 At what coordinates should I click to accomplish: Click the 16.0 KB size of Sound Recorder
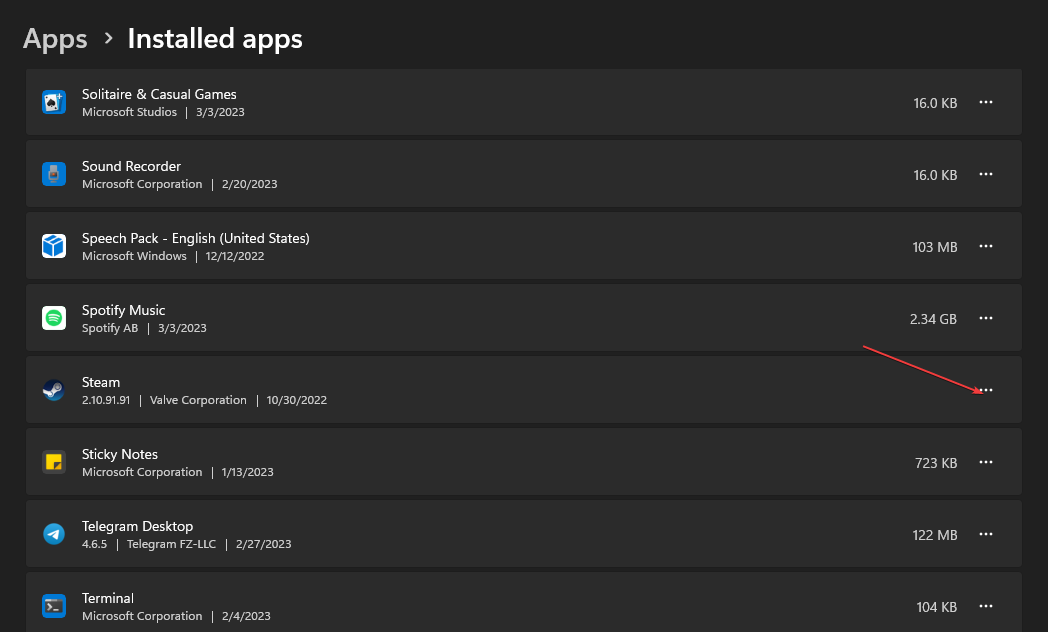click(x=935, y=175)
